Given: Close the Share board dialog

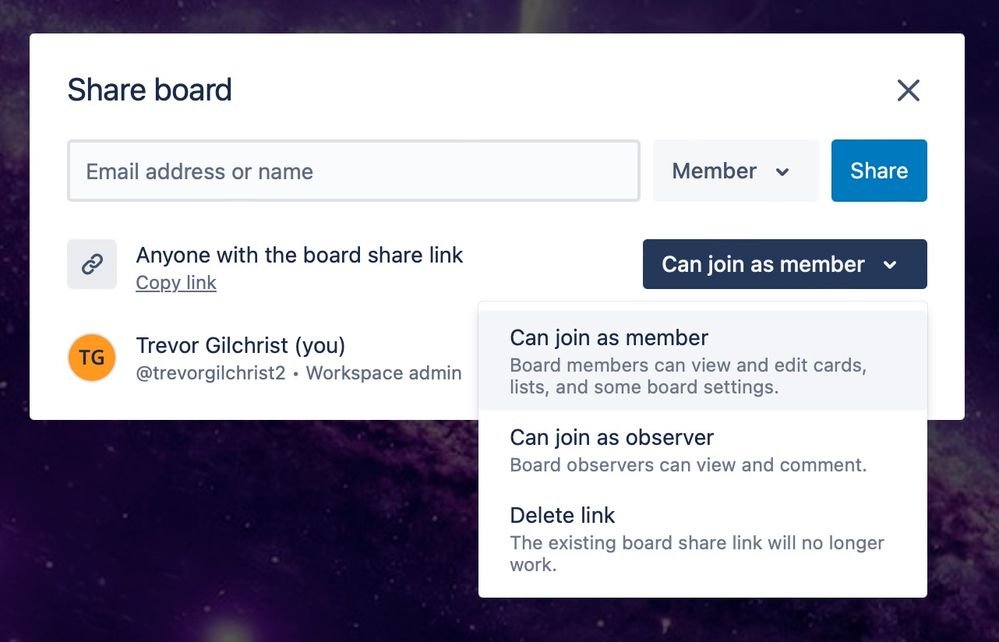Looking at the screenshot, I should pos(908,90).
